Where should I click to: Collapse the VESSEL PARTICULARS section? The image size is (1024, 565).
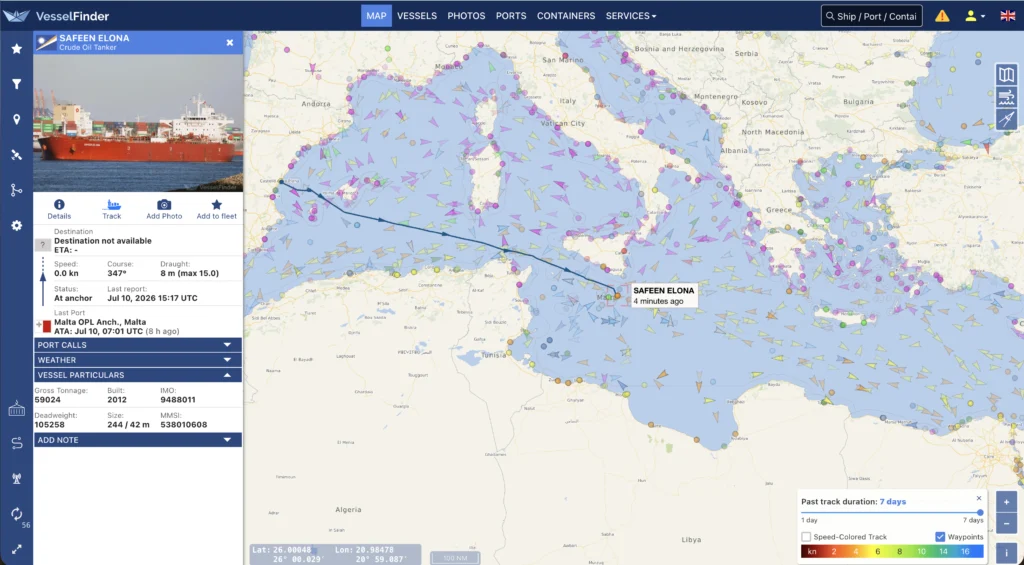[138, 375]
